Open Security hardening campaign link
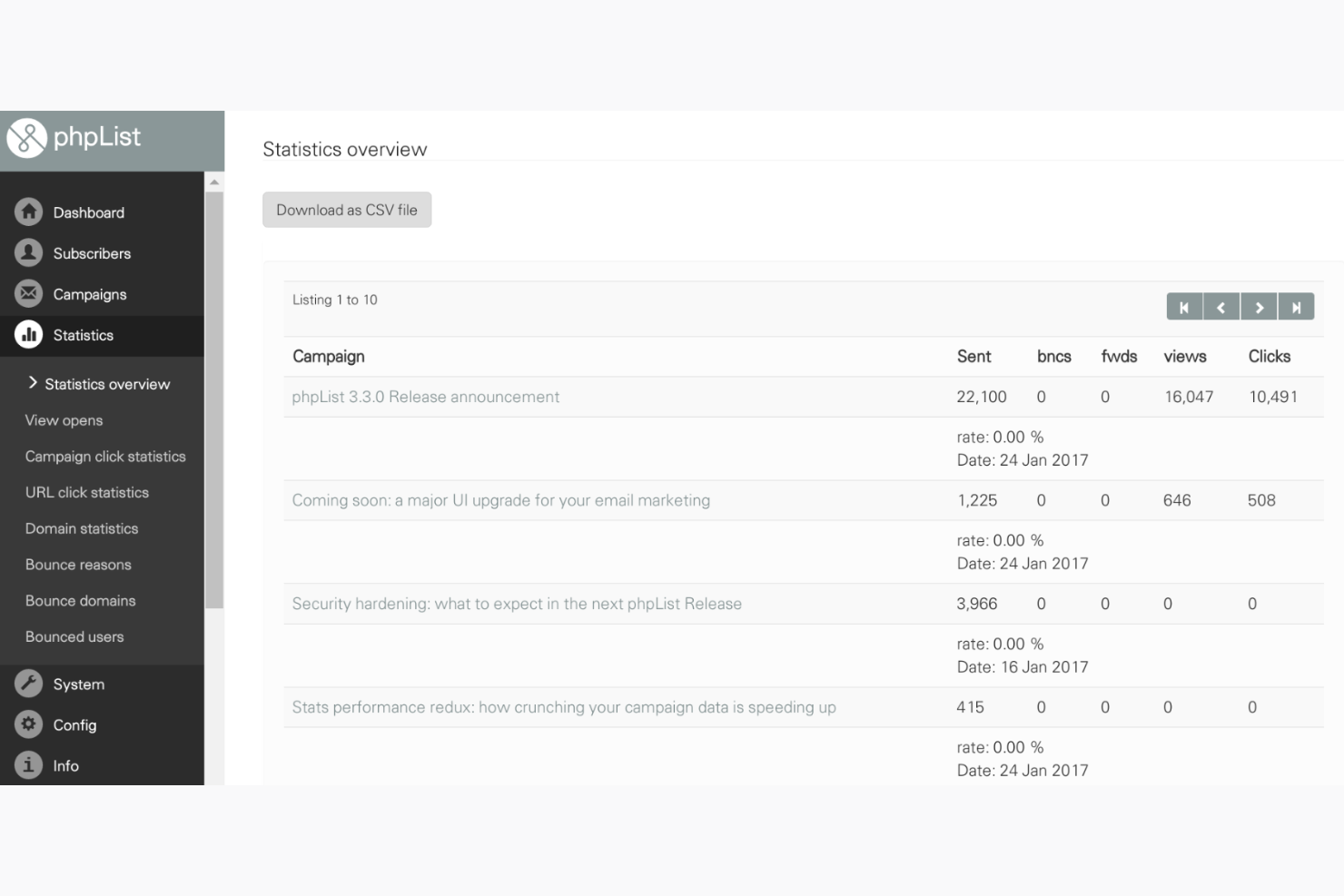Viewport: 1344px width, 896px height. (517, 604)
